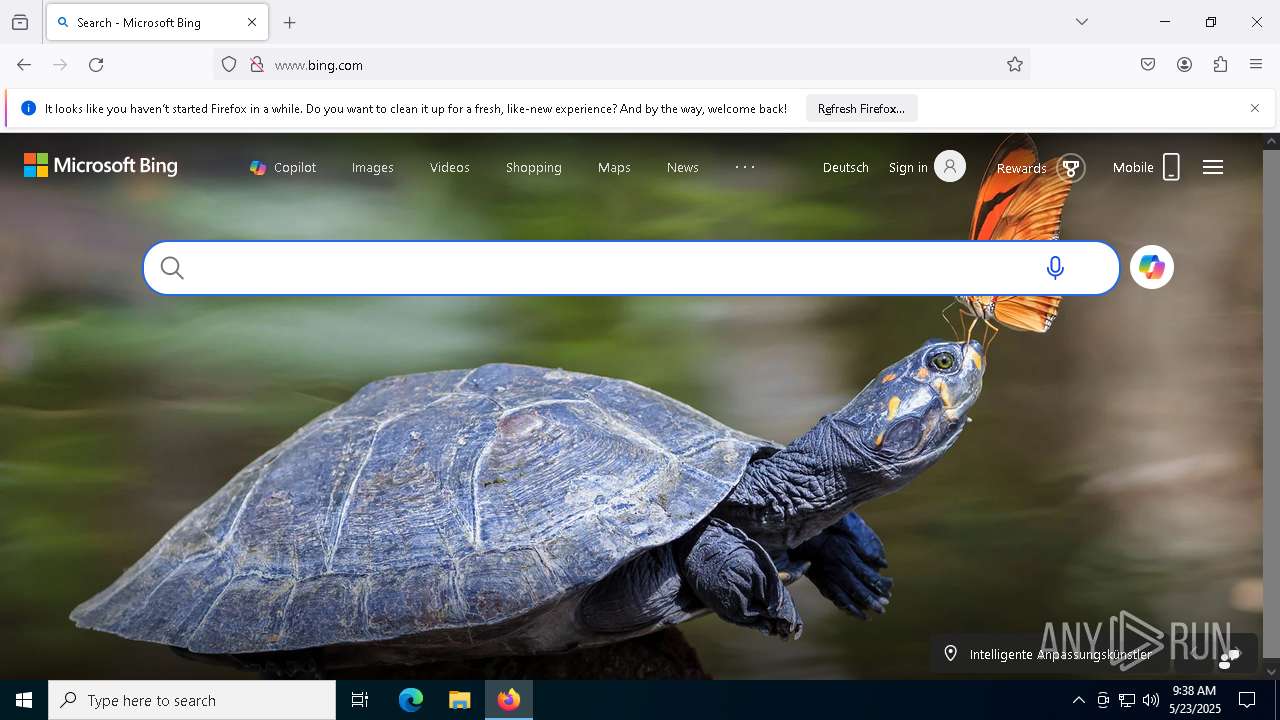This screenshot has width=1280, height=720.
Task: Open Firefox extensions puzzle icon
Action: point(1220,65)
